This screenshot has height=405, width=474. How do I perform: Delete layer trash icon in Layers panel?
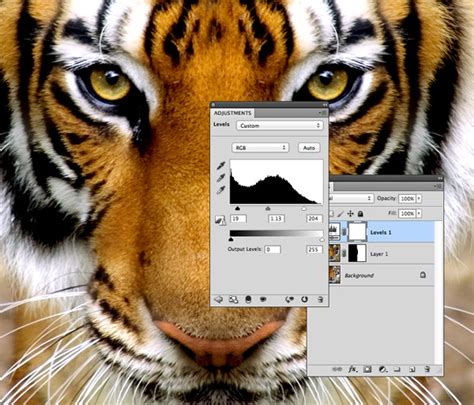(427, 369)
